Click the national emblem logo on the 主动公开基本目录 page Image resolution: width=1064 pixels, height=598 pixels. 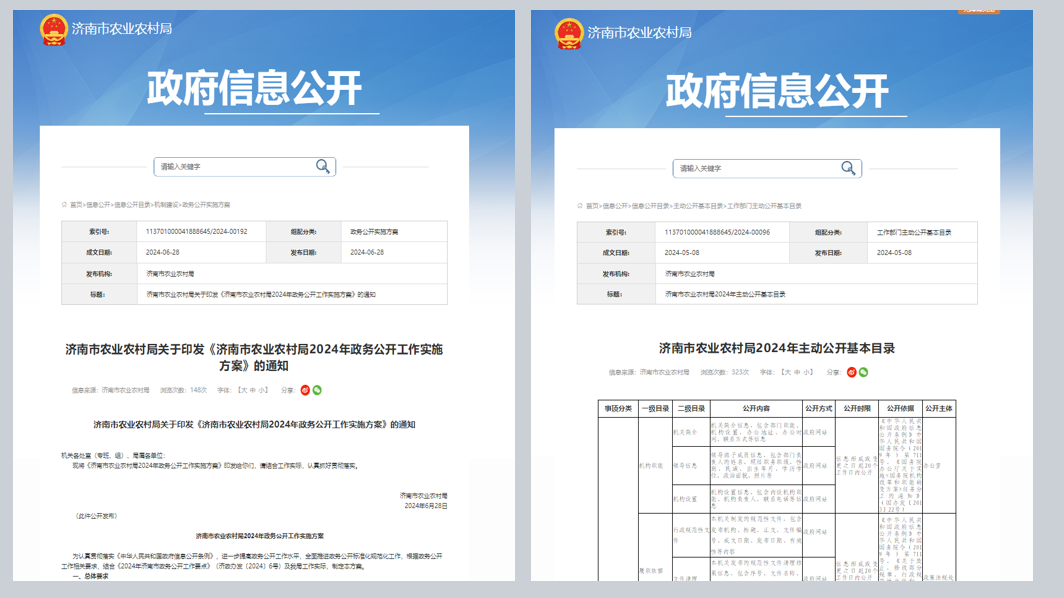[x=569, y=33]
